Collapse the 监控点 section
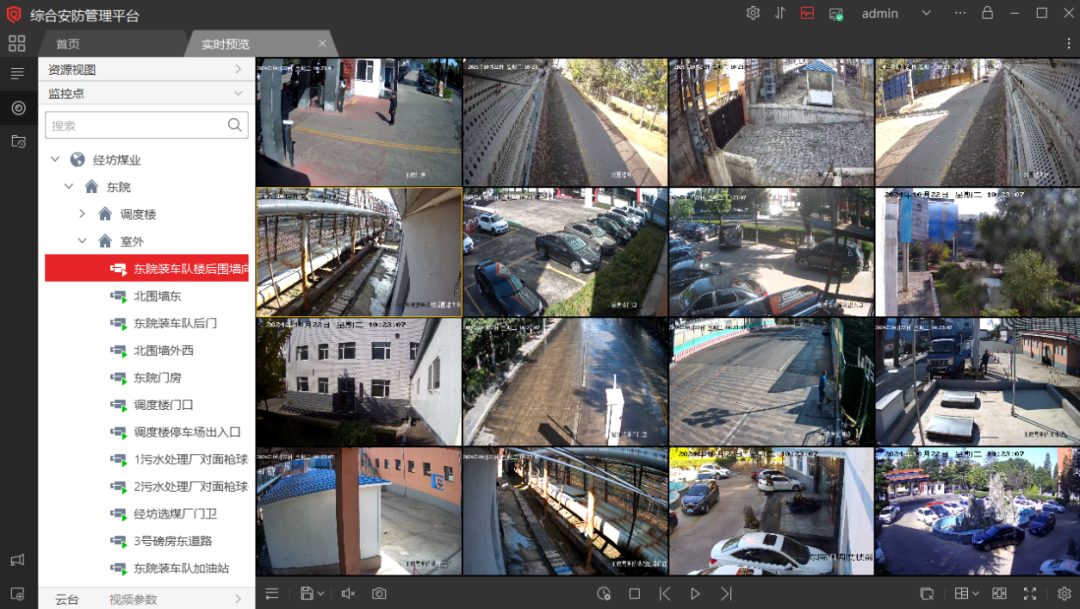This screenshot has height=609, width=1080. tap(238, 93)
